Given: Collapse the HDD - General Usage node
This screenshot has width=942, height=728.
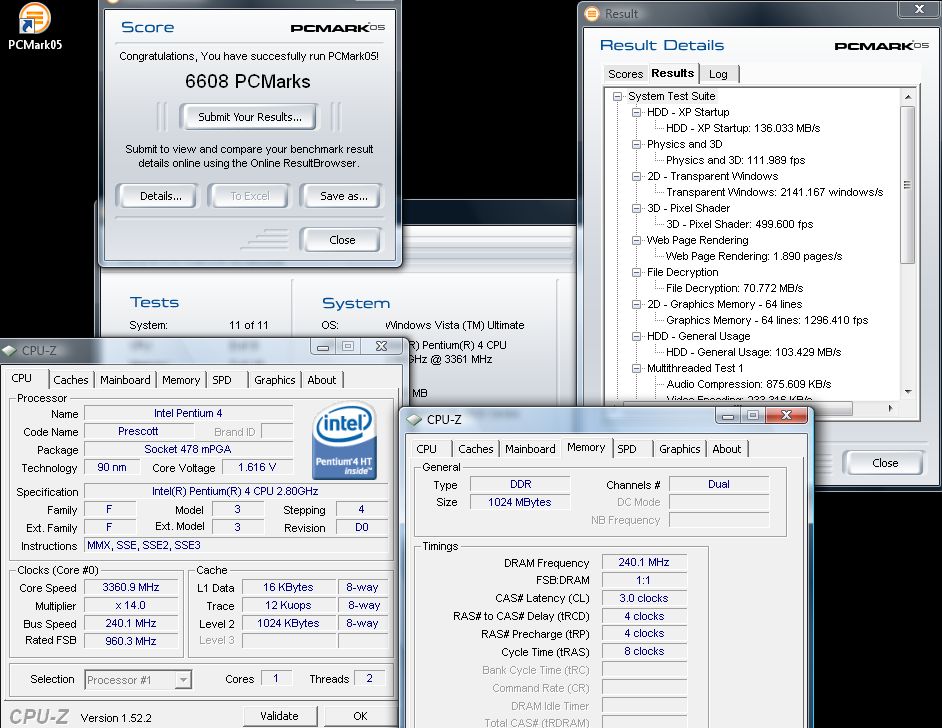Looking at the screenshot, I should 636,336.
